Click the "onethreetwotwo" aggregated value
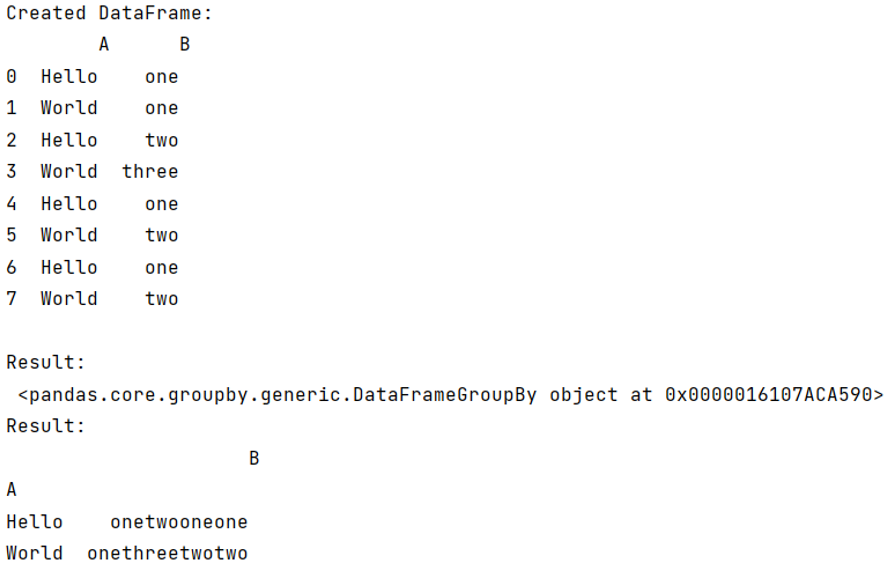Viewport: 888px width, 573px height. [167, 553]
